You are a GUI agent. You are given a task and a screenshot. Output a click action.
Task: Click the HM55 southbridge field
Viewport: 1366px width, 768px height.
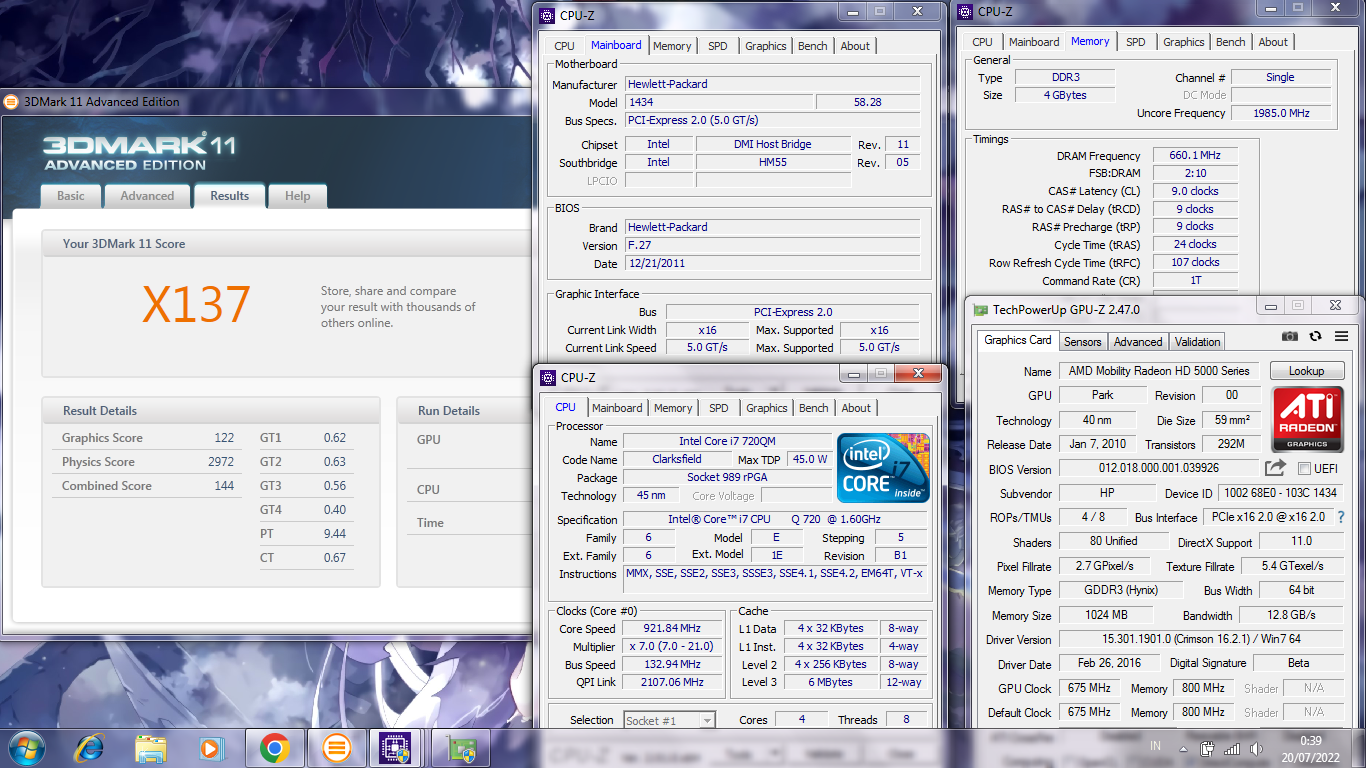coord(773,163)
